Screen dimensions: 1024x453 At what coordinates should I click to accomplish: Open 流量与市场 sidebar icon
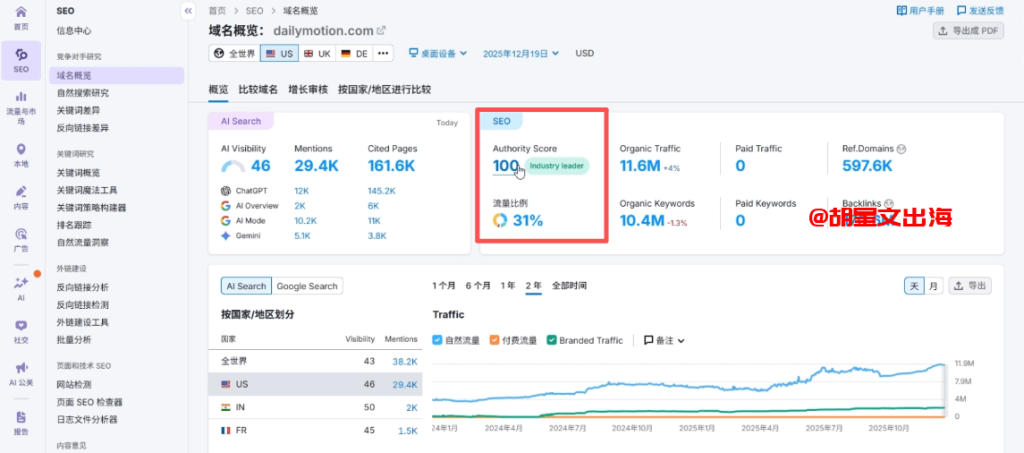(x=21, y=97)
